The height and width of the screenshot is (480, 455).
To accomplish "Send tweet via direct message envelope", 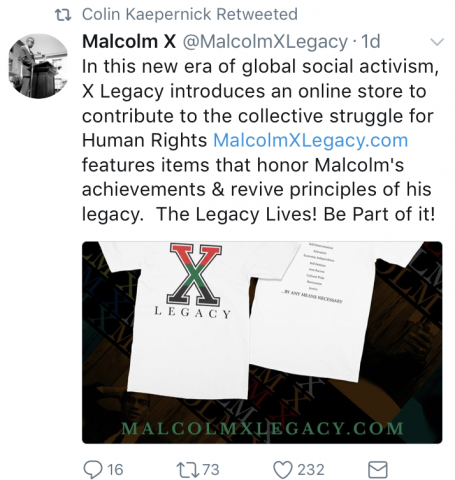I will (x=378, y=470).
